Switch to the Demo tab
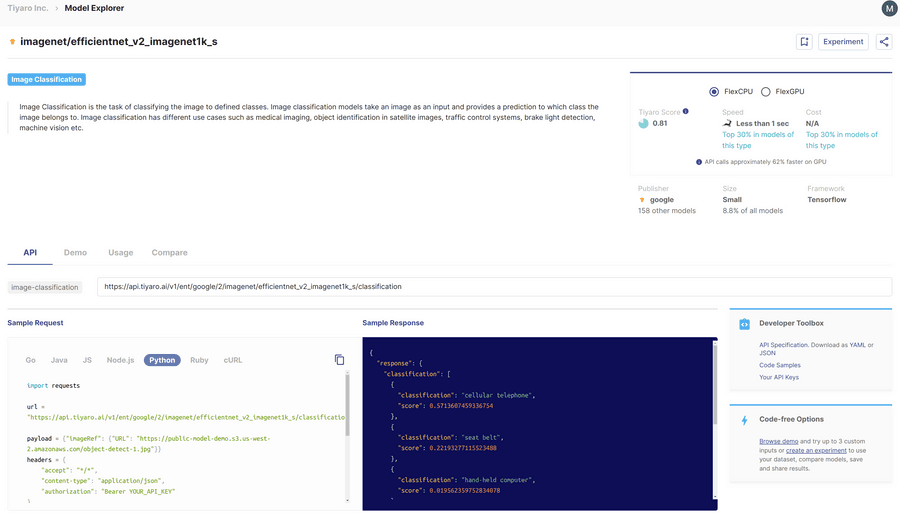Image resolution: width=900 pixels, height=522 pixels. click(x=75, y=253)
